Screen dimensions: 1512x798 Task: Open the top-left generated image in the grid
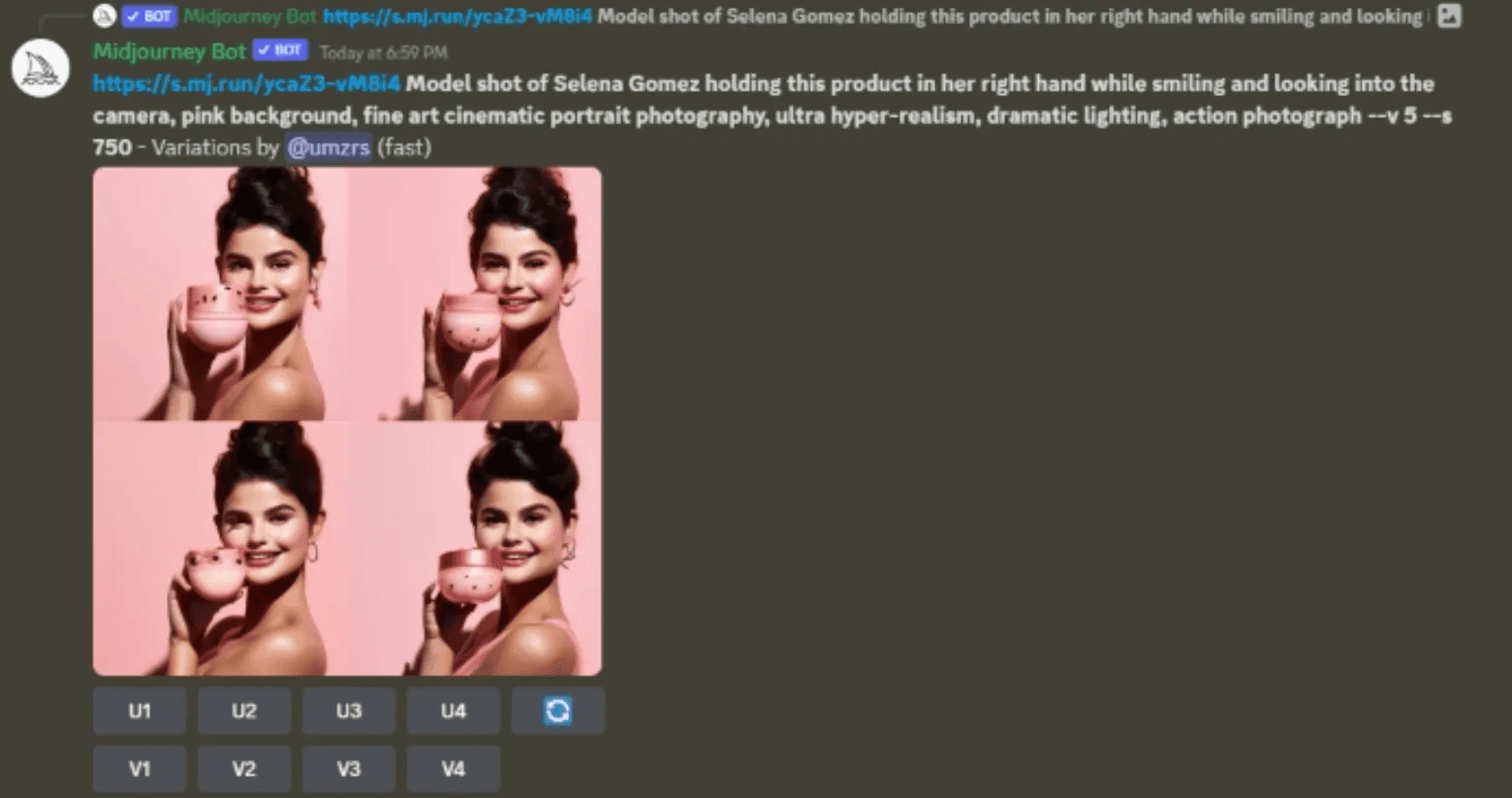tap(220, 294)
